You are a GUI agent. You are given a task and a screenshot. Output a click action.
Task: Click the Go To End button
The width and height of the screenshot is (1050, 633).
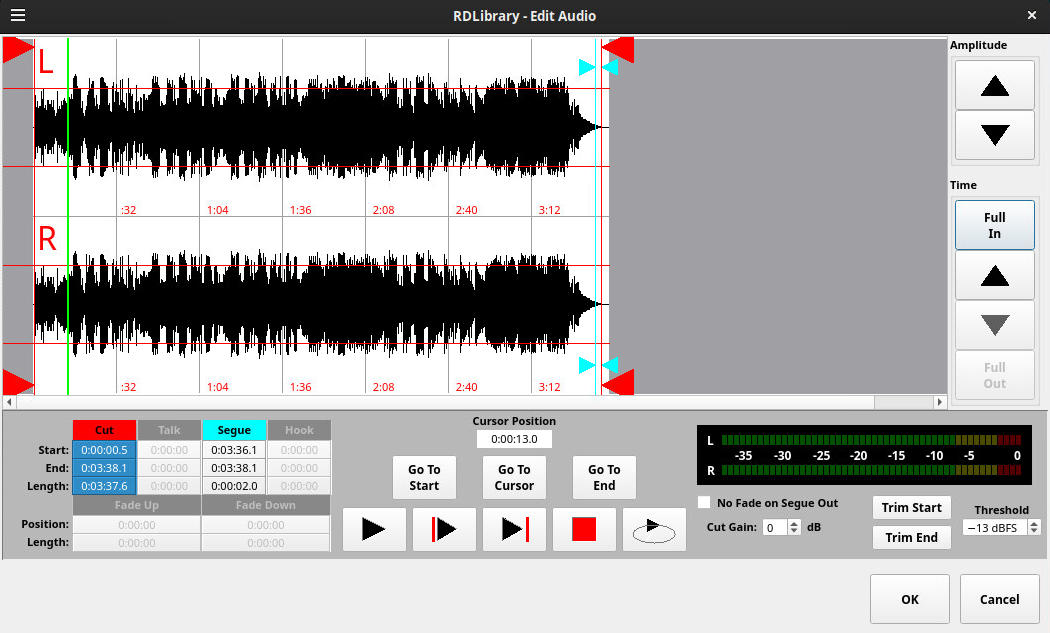[604, 478]
